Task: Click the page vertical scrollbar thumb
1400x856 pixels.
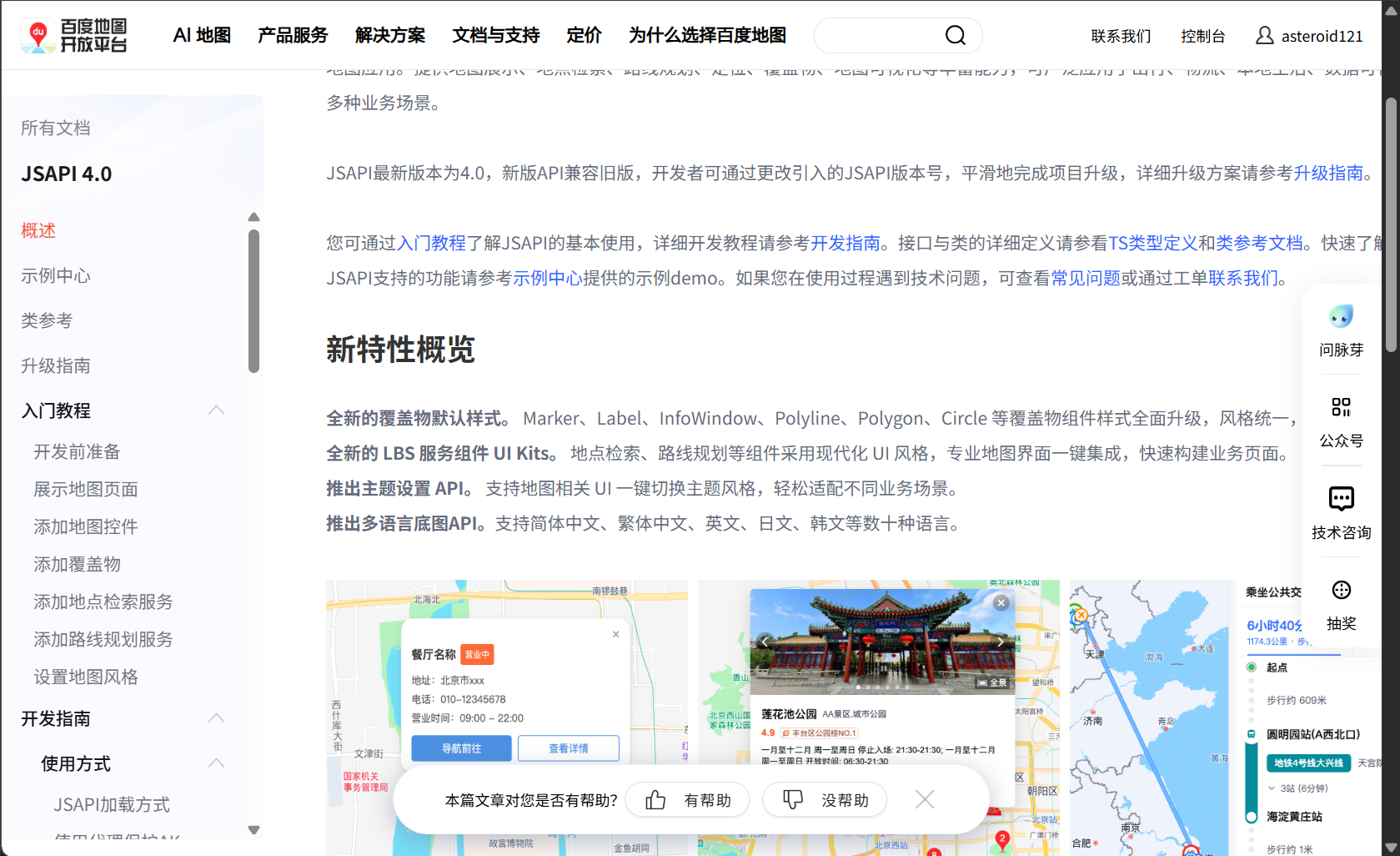Action: tap(1391, 225)
